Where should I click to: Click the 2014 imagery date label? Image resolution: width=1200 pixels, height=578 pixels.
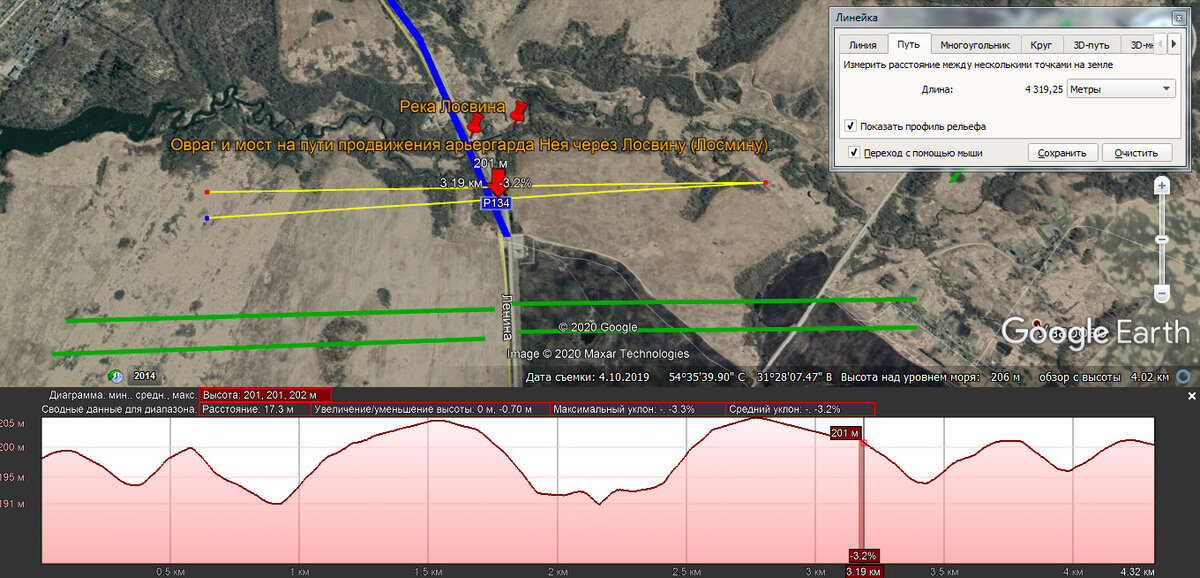[144, 376]
